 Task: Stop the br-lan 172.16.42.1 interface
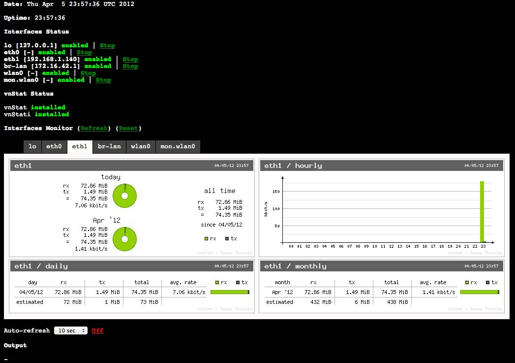point(130,66)
